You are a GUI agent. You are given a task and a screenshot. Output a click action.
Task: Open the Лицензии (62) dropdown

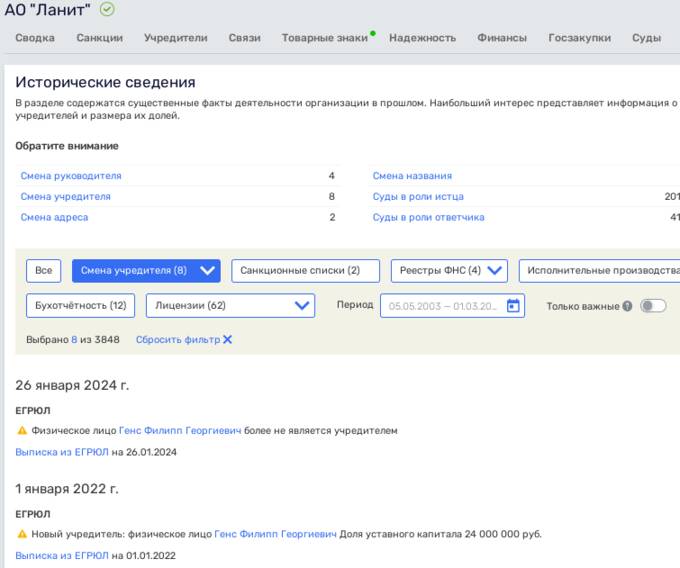tap(230, 306)
